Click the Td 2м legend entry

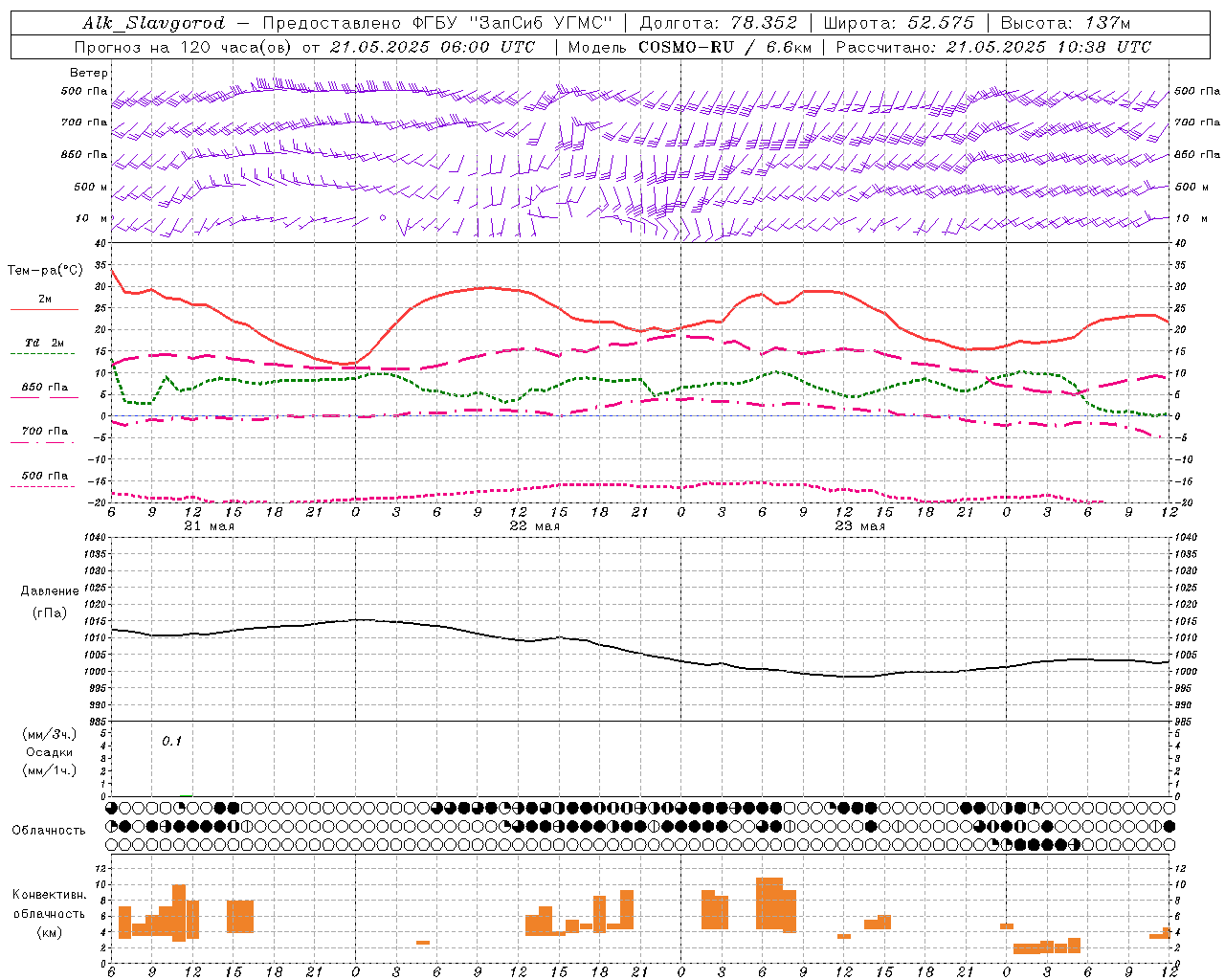click(44, 346)
